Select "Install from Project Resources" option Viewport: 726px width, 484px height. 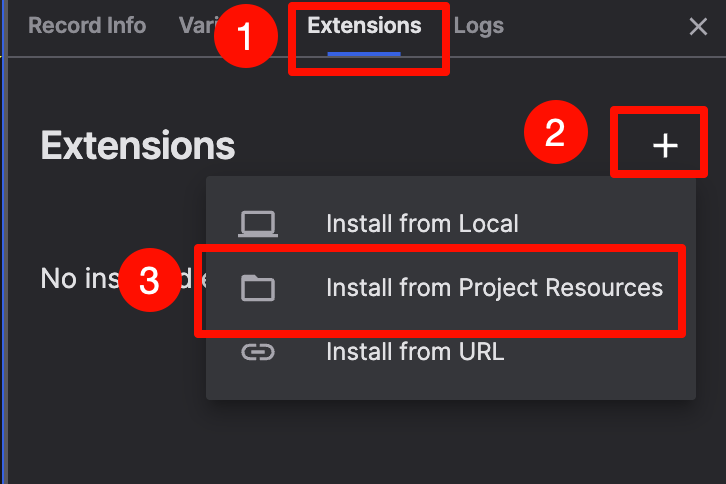(x=494, y=288)
